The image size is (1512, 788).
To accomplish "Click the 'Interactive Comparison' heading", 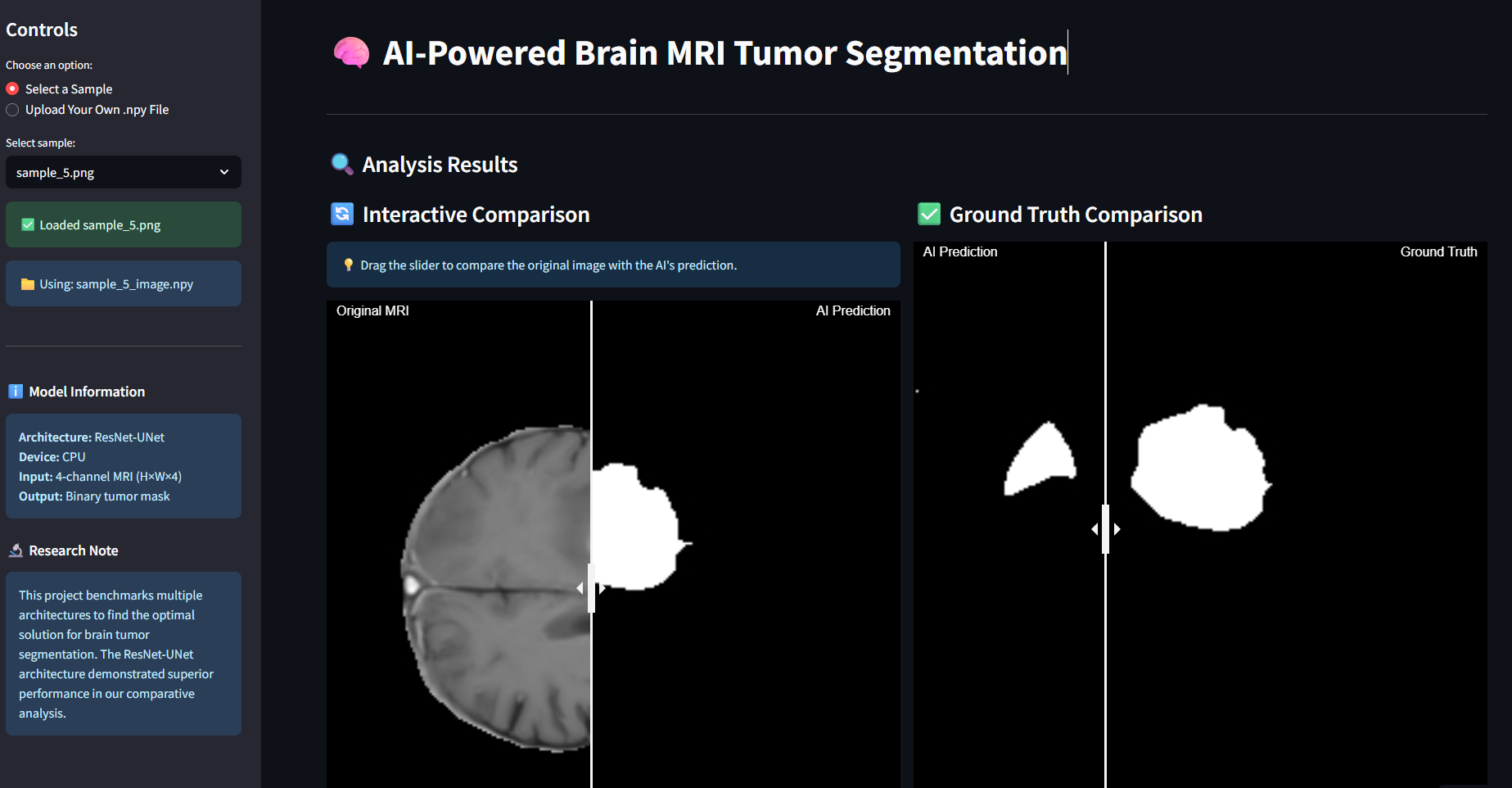I will (476, 215).
